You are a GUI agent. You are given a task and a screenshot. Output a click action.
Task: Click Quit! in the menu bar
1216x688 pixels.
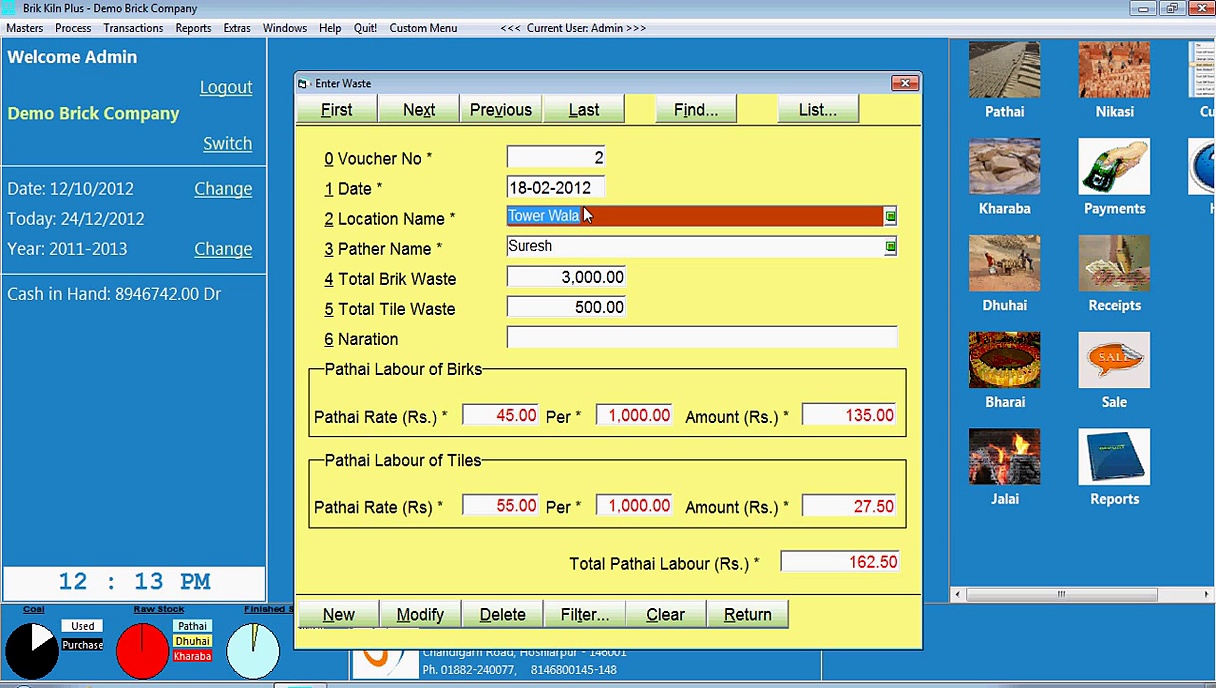point(365,28)
